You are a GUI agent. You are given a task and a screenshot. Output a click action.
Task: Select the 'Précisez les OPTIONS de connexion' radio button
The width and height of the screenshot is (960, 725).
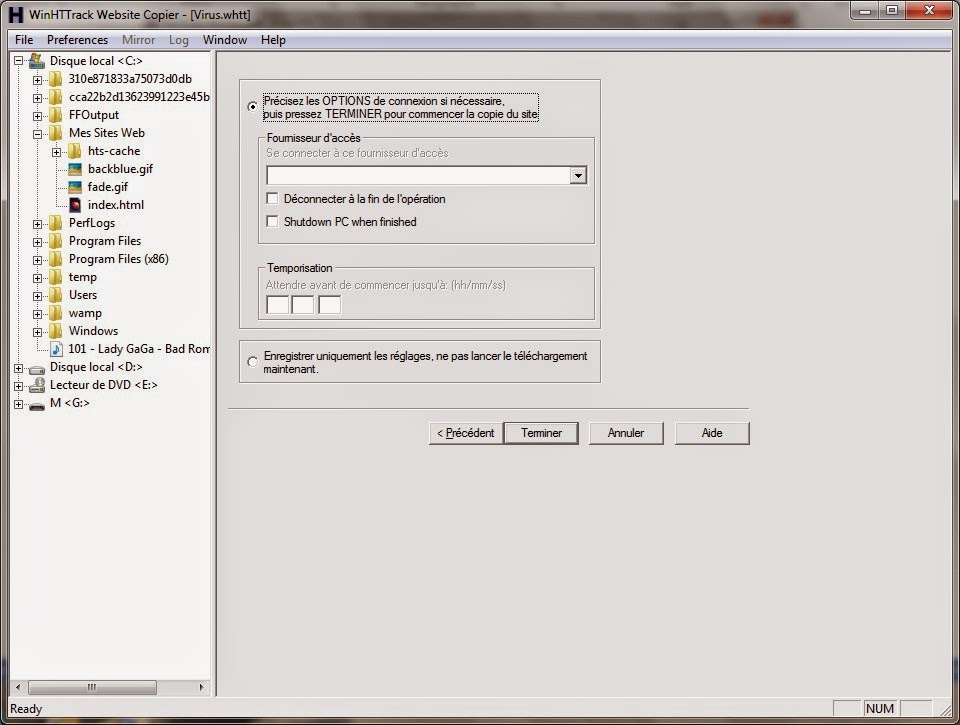pos(252,107)
